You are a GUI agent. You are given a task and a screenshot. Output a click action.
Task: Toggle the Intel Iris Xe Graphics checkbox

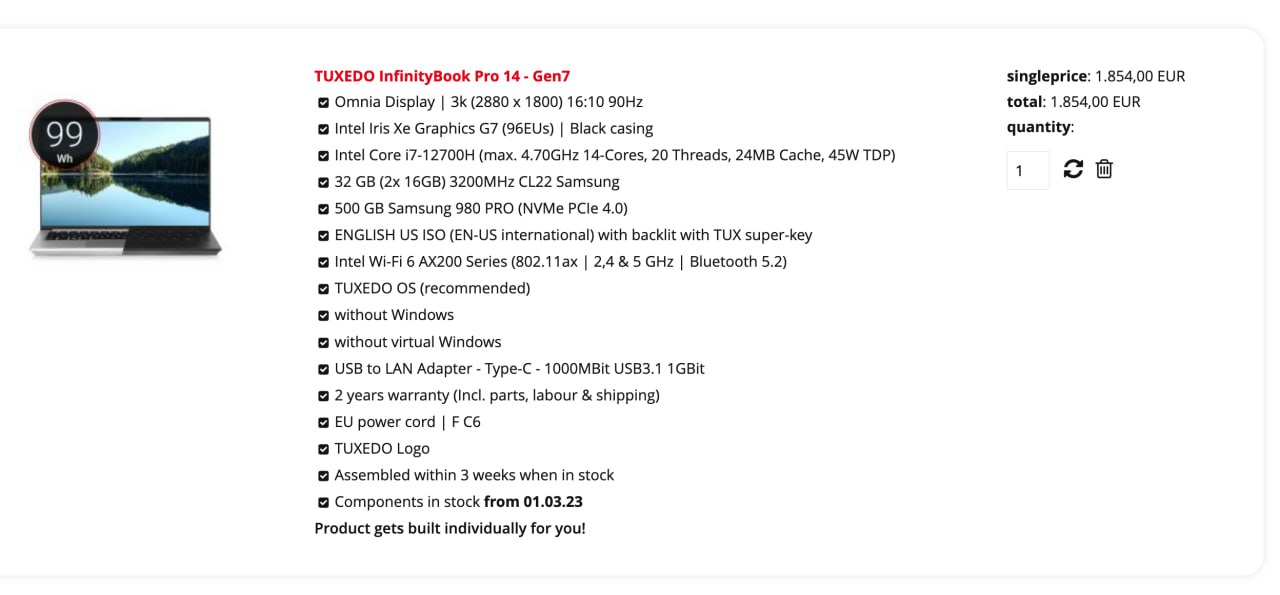click(323, 129)
